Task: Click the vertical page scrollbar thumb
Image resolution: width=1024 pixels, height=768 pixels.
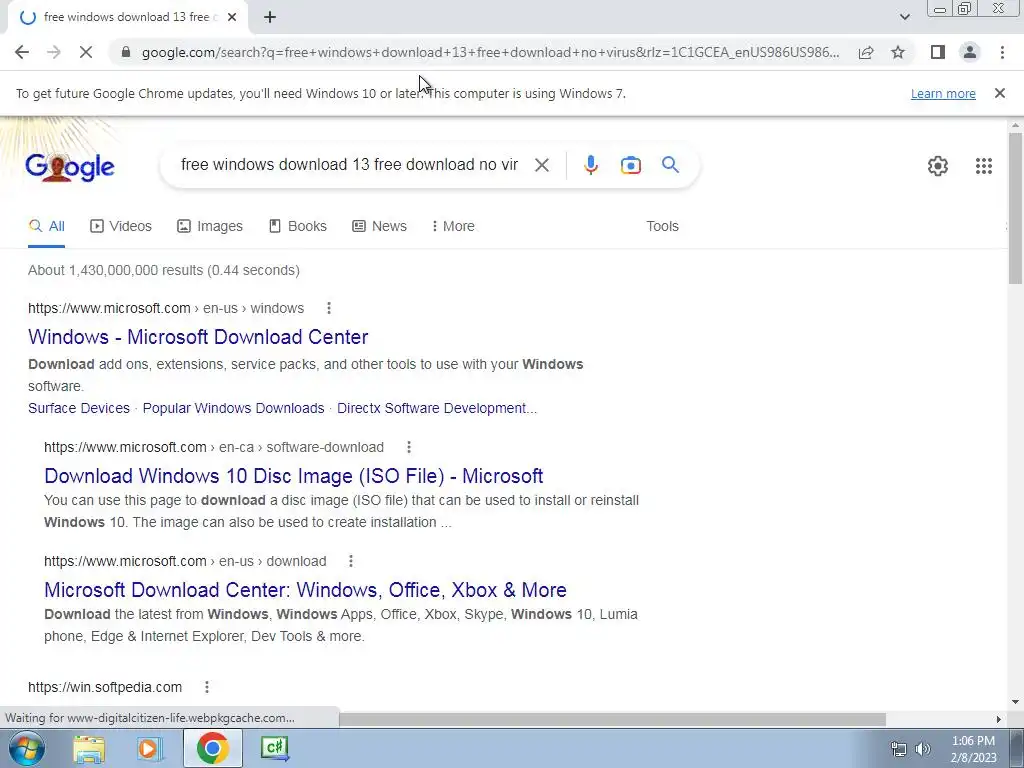Action: coord(1015,208)
